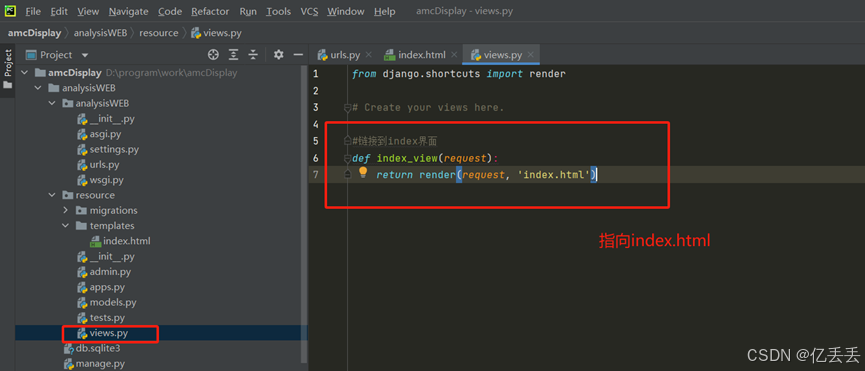Close the urls.py tab

(369, 55)
